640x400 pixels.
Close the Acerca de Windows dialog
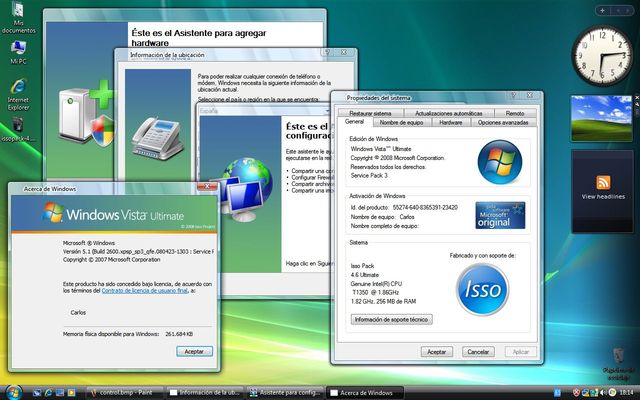pyautogui.click(x=207, y=186)
